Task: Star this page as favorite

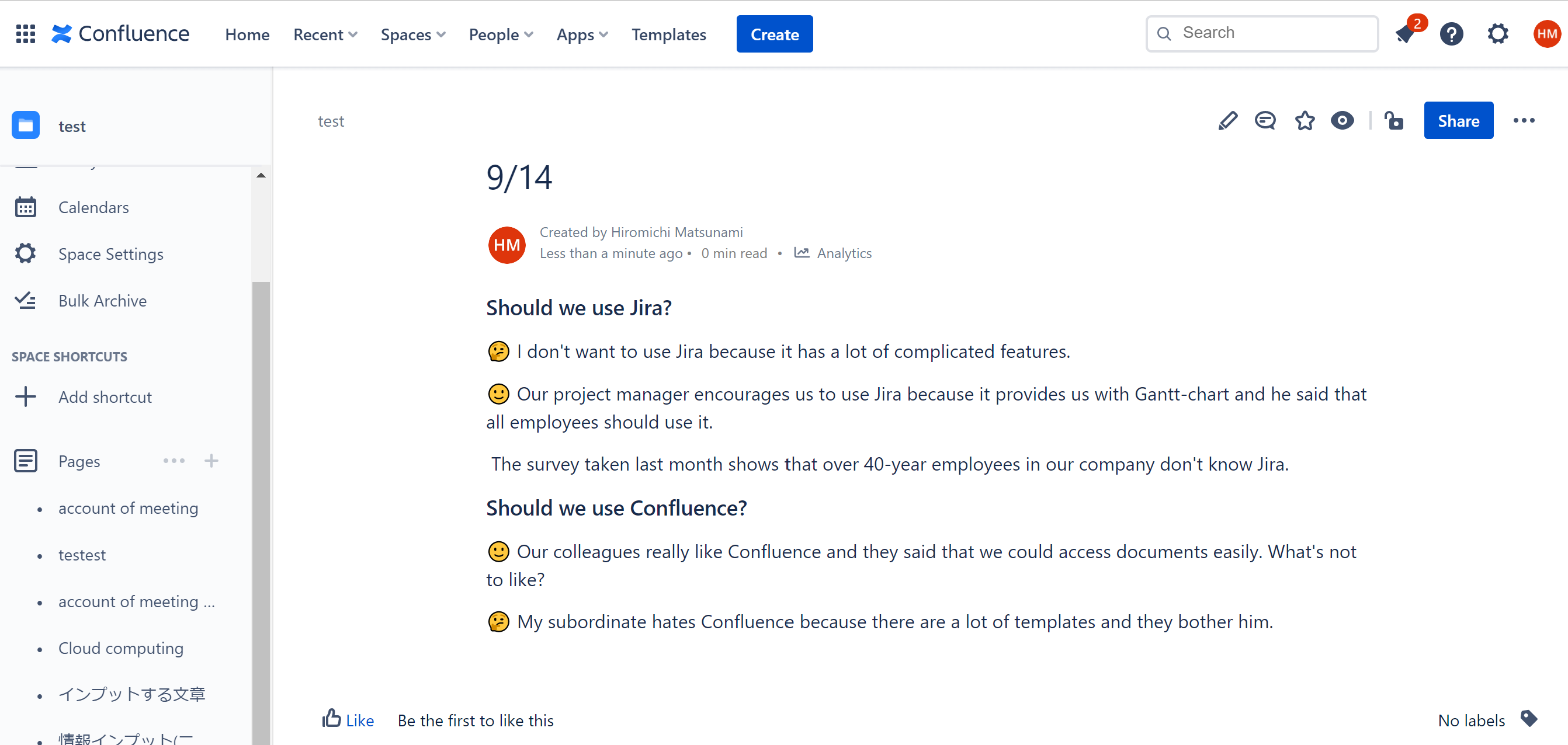Action: pos(1305,120)
